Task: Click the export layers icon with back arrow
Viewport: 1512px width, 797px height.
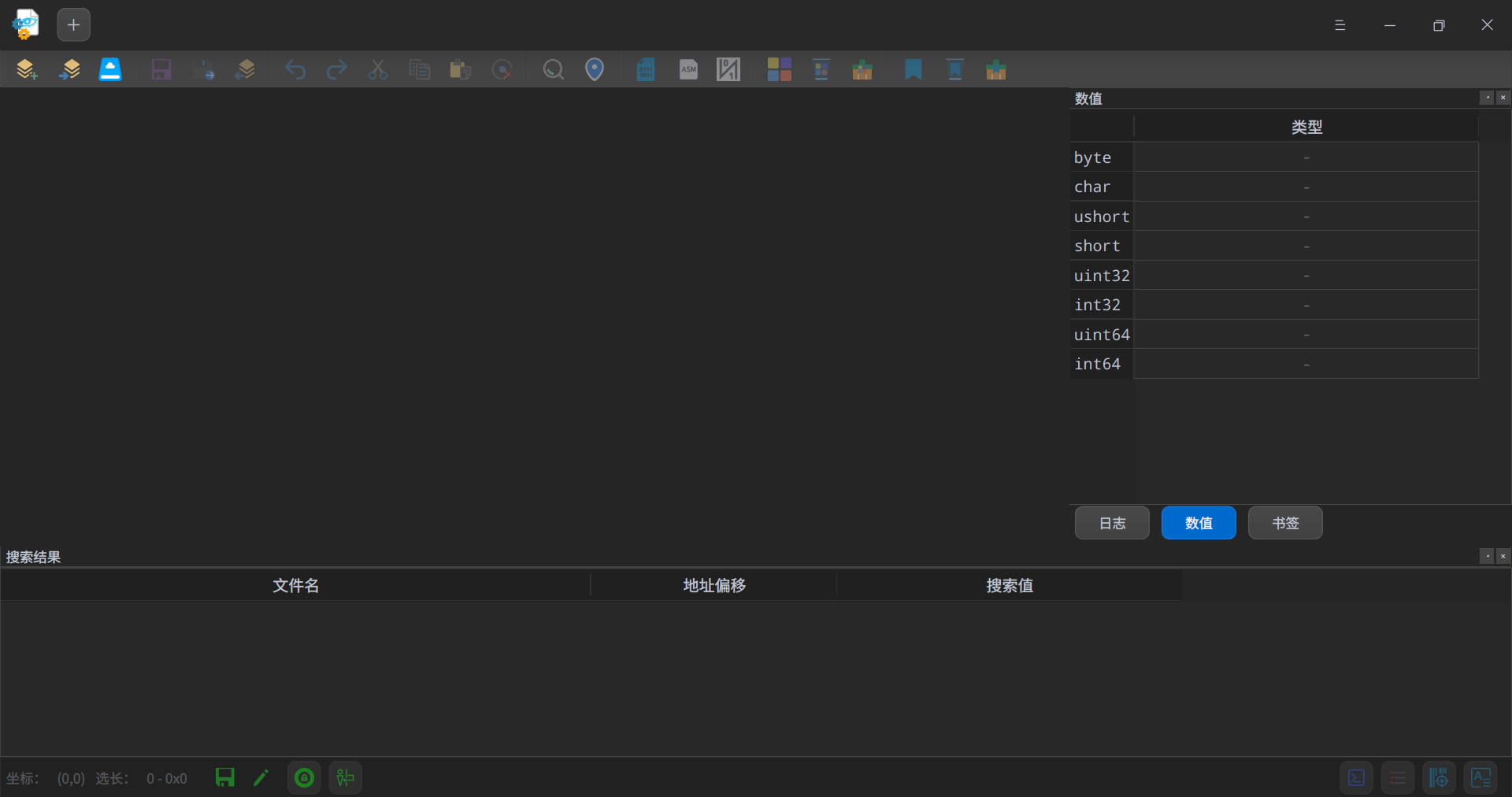Action: coord(245,69)
